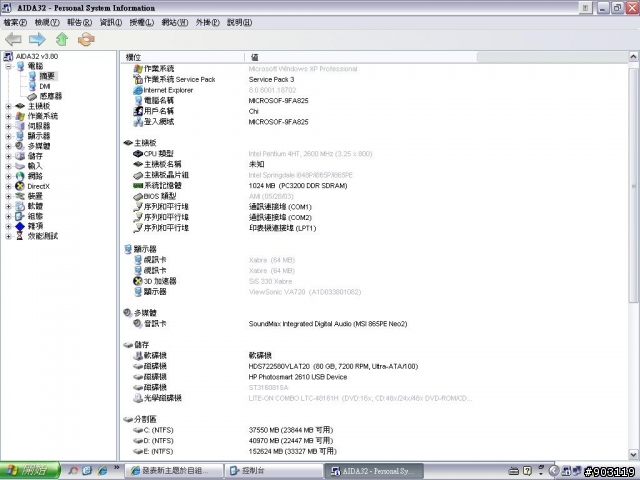The image size is (640, 480).
Task: Click the scrollbar down arrow in details pane
Action: coord(633,454)
